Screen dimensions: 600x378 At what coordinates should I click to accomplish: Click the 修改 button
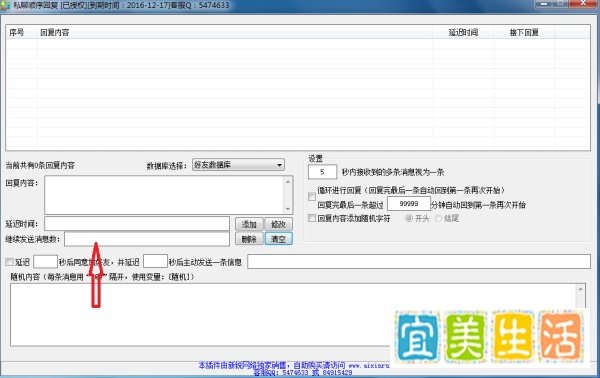278,224
